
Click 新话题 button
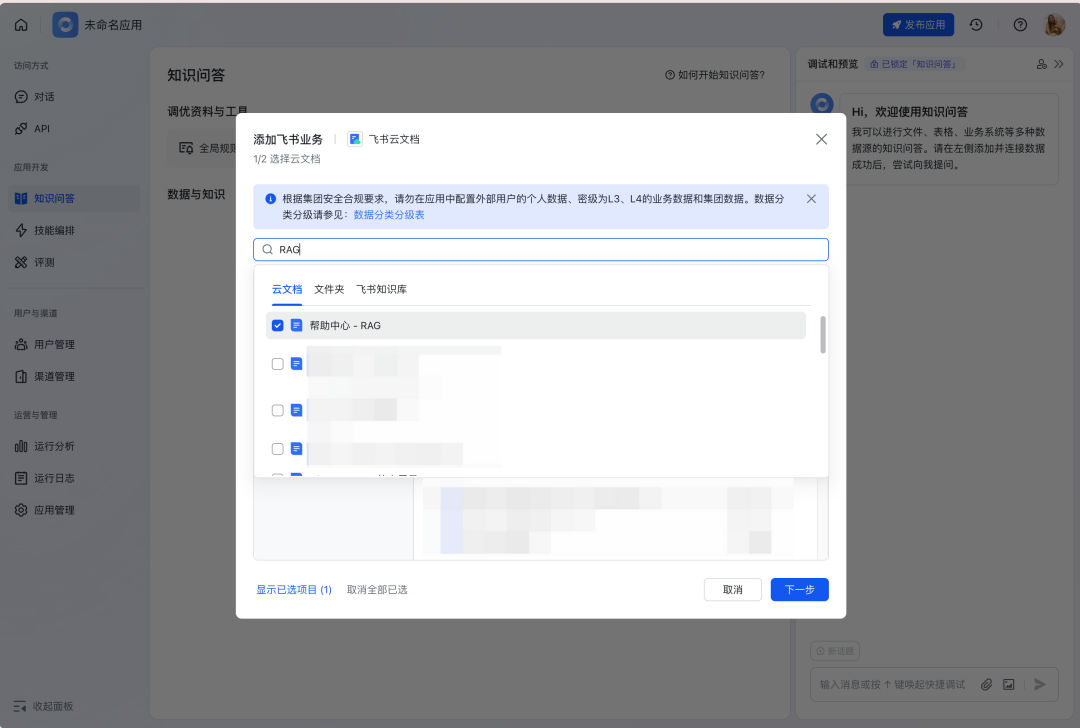coord(835,651)
